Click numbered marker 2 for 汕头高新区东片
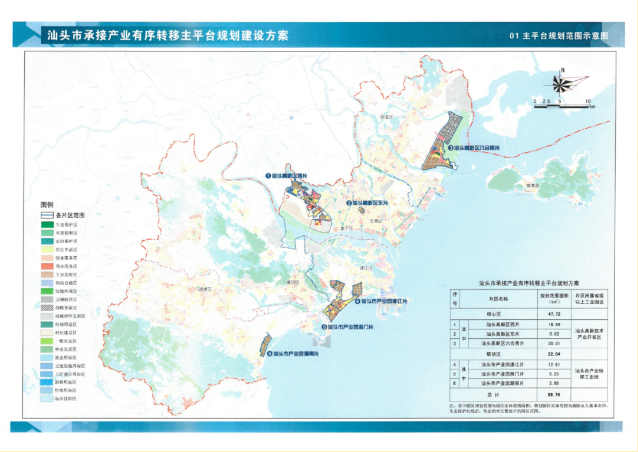The height and width of the screenshot is (452, 638). point(349,202)
